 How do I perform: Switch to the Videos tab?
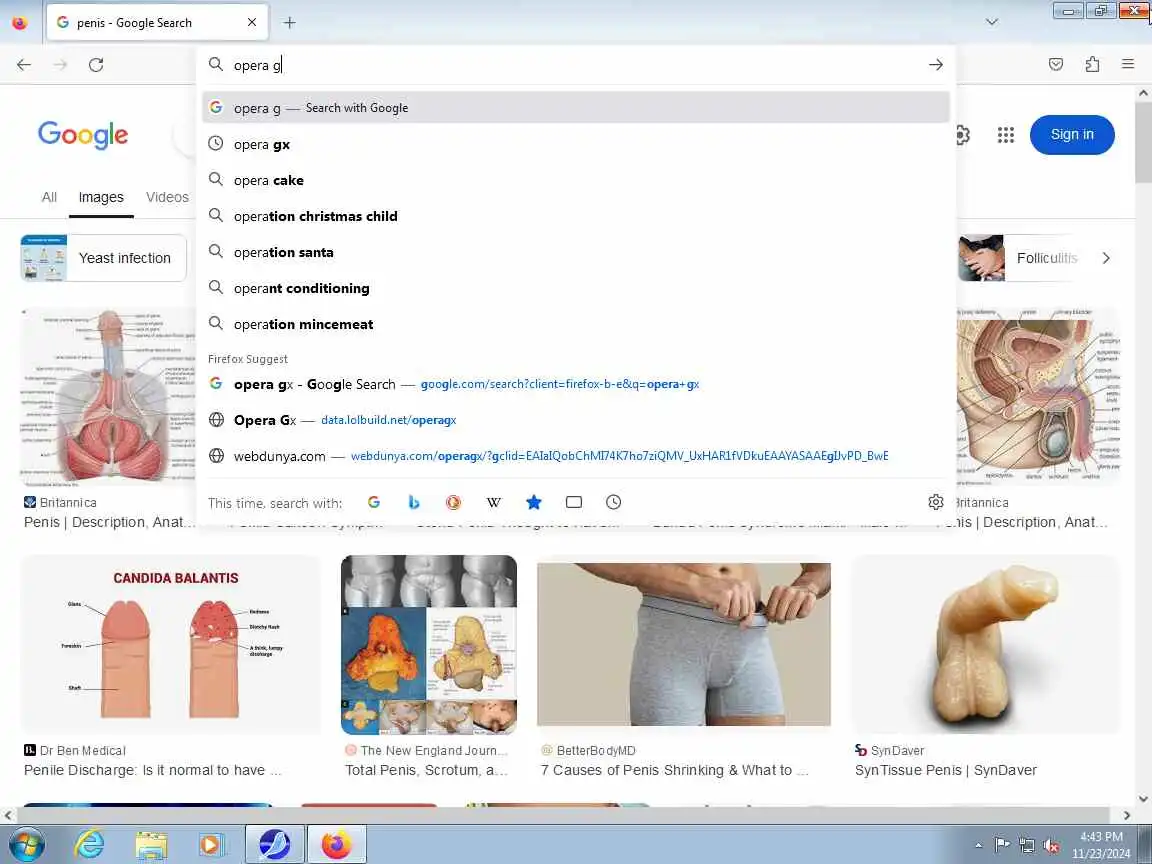pyautogui.click(x=168, y=197)
